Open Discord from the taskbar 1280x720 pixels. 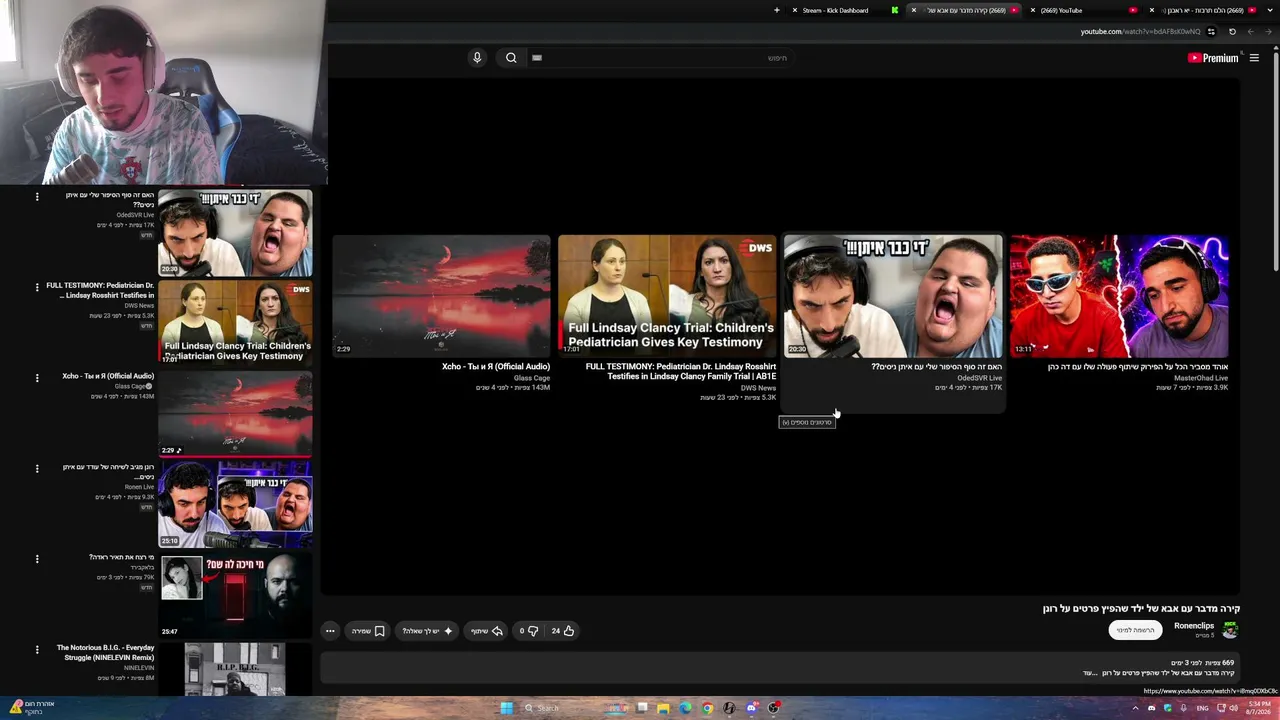click(751, 708)
